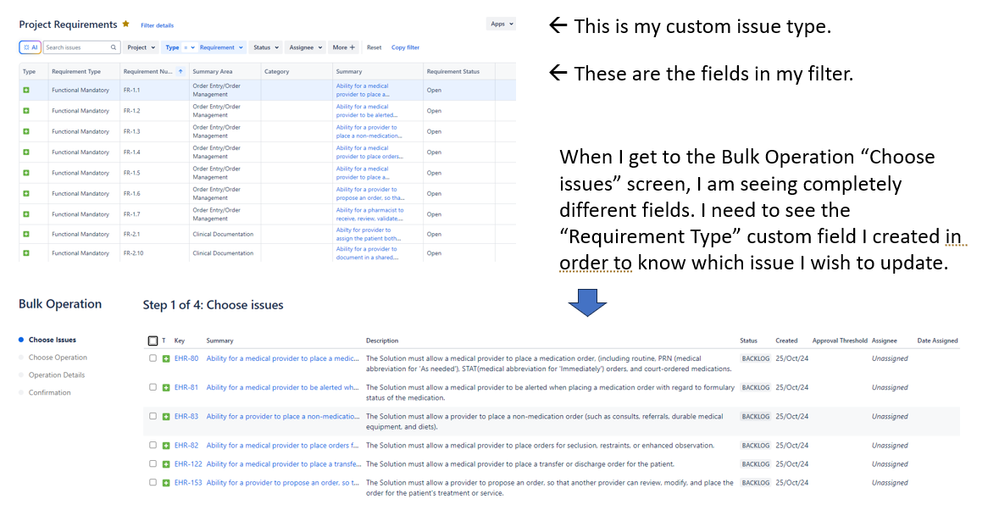The image size is (999, 510).
Task: Open the Apps dropdown
Action: point(501,24)
